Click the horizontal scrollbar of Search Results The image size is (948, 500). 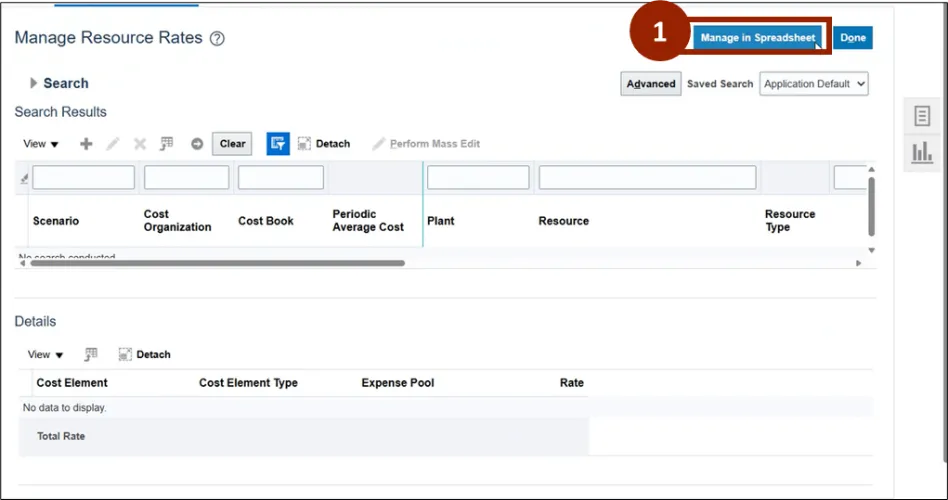tap(218, 263)
